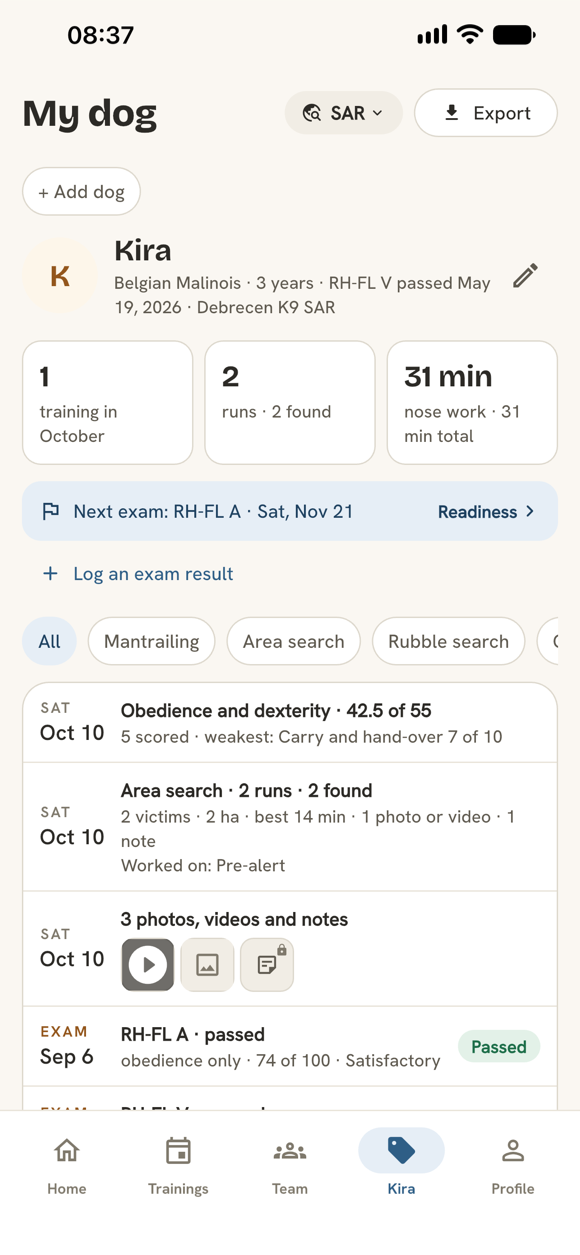This screenshot has width=580, height=1255.
Task: Select the Rubble search filter chip
Action: tap(448, 642)
